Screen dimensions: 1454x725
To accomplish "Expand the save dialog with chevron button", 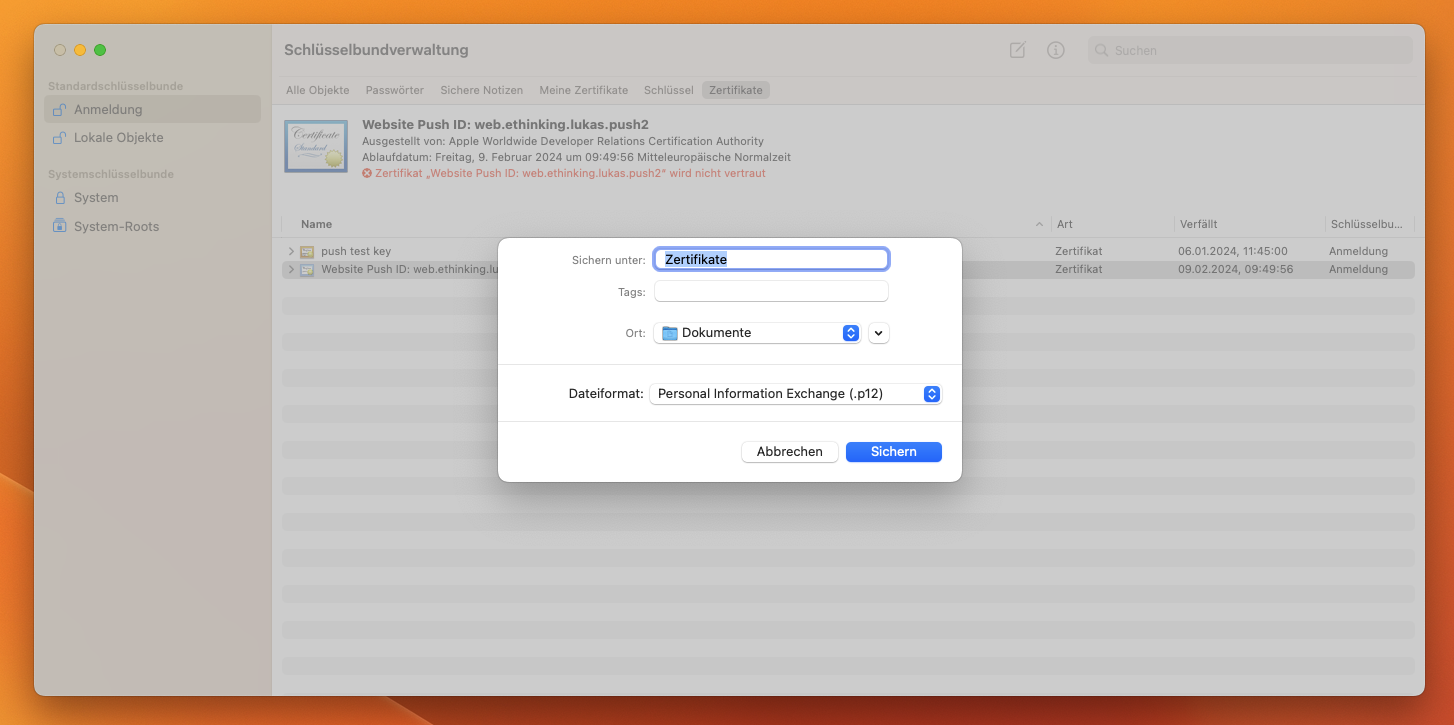I will [x=879, y=333].
